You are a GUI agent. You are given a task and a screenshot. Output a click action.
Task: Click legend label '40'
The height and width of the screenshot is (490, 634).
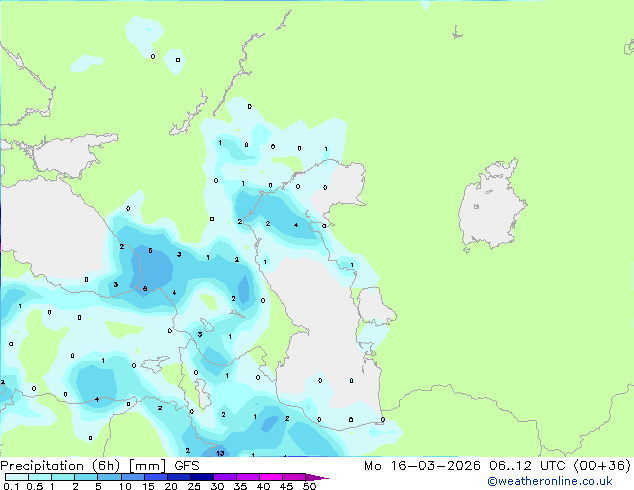[x=263, y=486]
